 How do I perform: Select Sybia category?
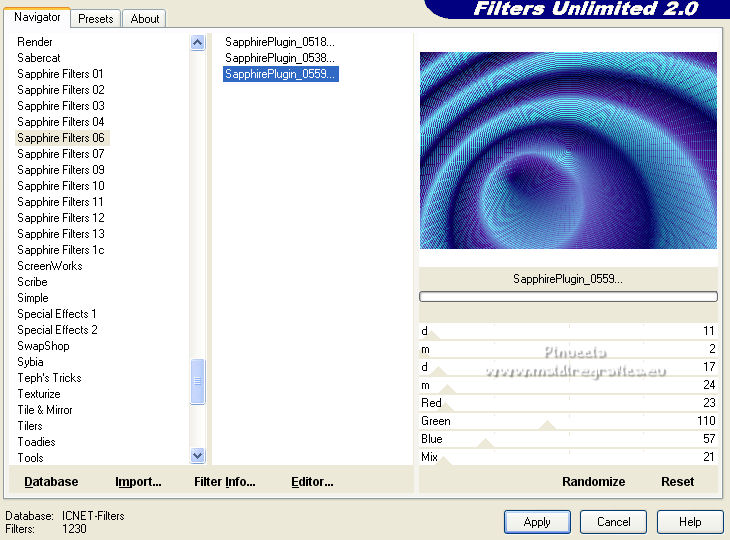click(30, 362)
